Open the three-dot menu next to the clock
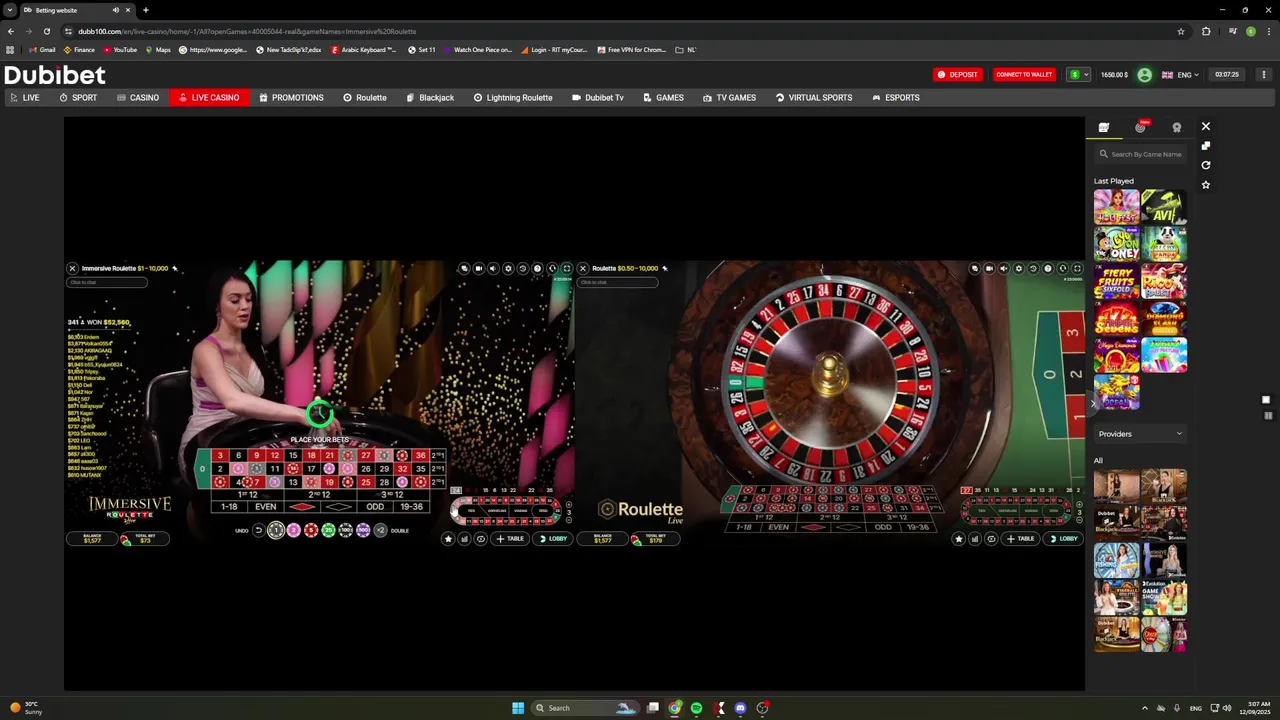This screenshot has height=720, width=1280. (1263, 74)
